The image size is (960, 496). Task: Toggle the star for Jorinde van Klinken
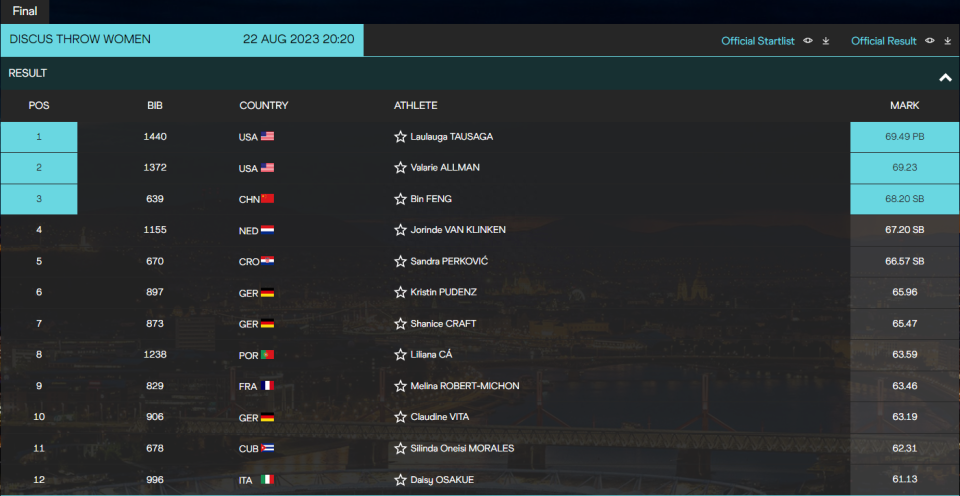tap(400, 230)
